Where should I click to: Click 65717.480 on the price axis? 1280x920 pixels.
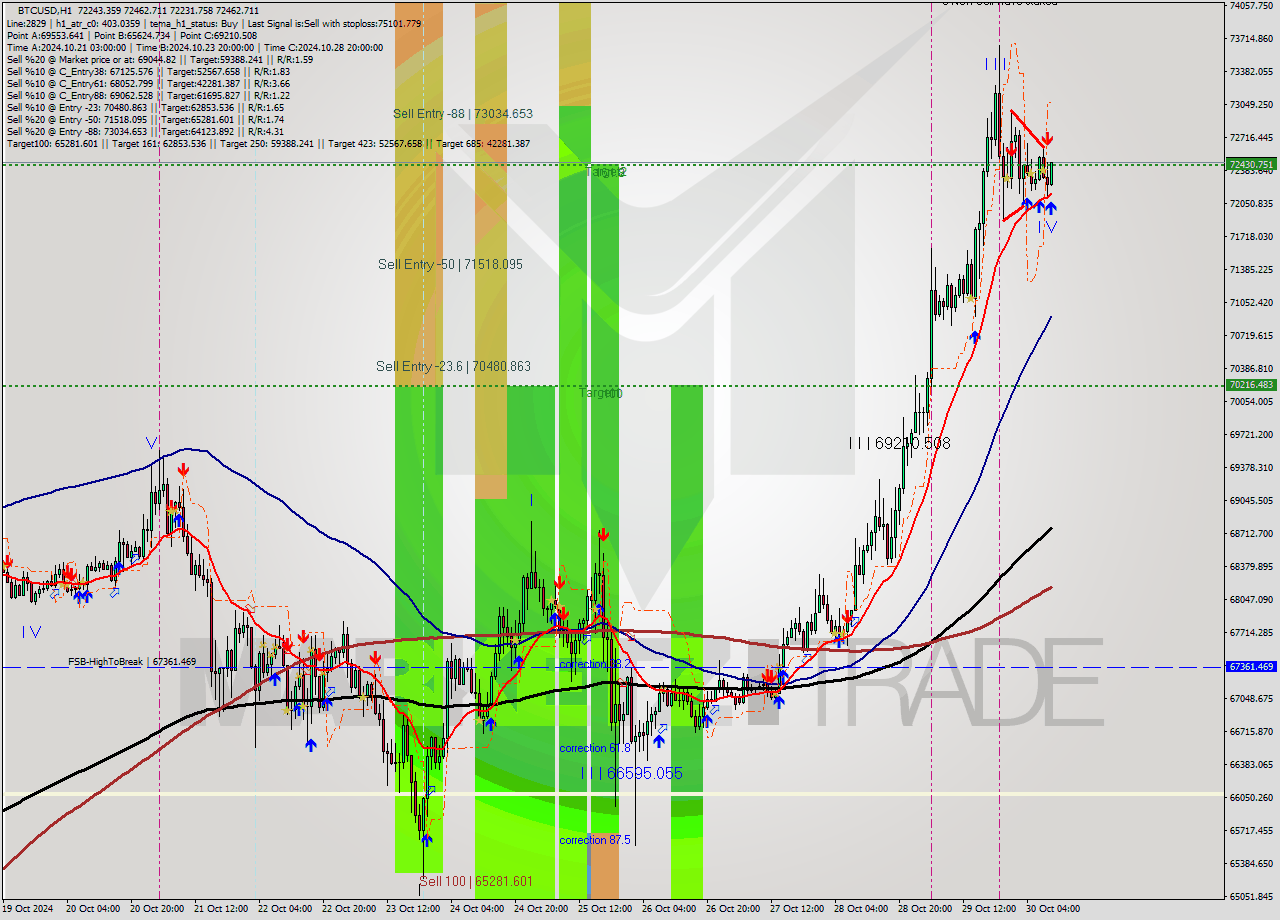1251,830
